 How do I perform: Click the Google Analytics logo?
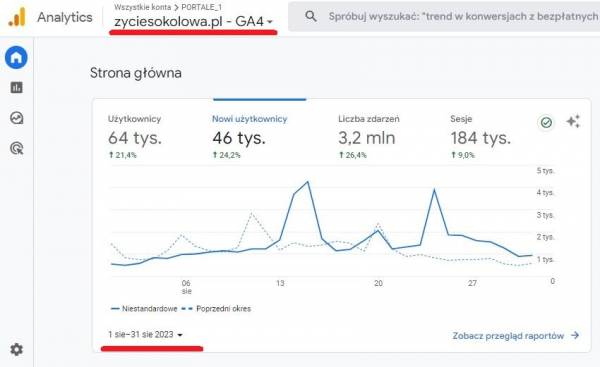17,18
